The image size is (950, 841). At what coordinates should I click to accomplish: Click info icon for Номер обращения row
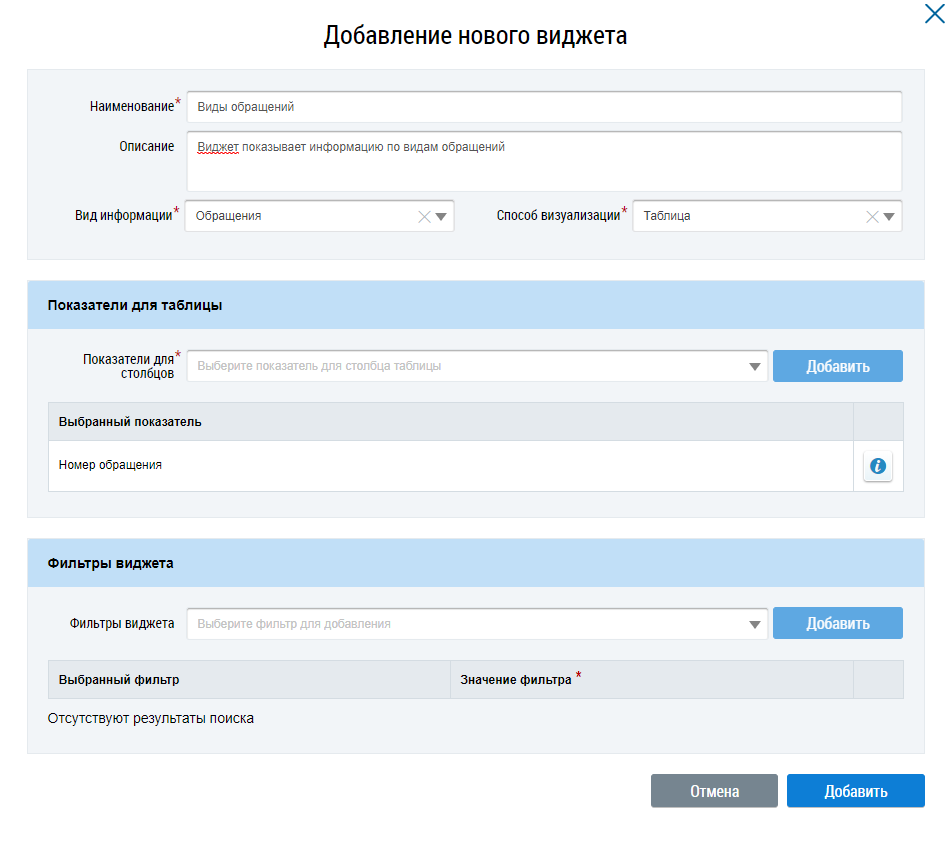(x=877, y=466)
